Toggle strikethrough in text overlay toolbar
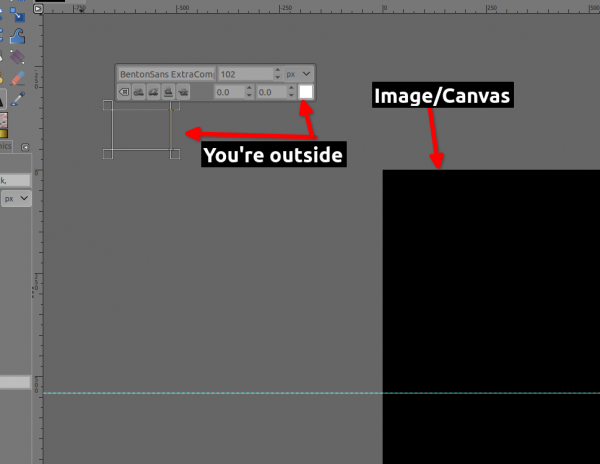 (x=183, y=92)
